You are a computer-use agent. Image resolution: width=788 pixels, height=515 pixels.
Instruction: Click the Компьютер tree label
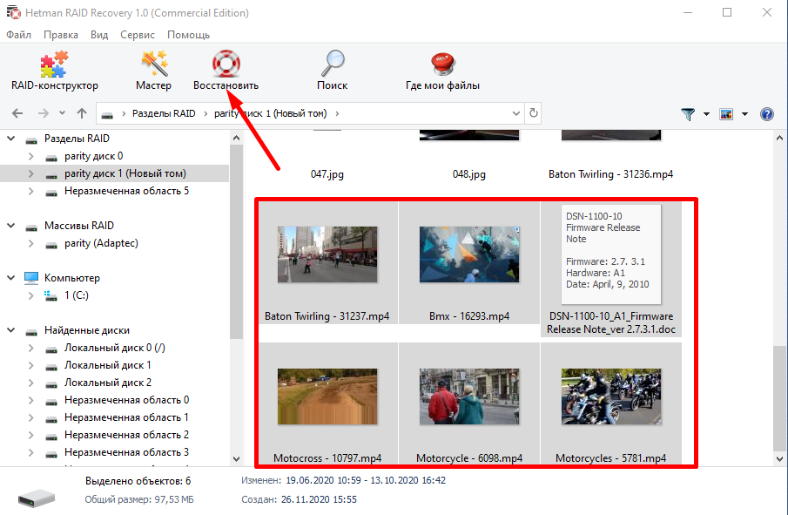pyautogui.click(x=72, y=278)
